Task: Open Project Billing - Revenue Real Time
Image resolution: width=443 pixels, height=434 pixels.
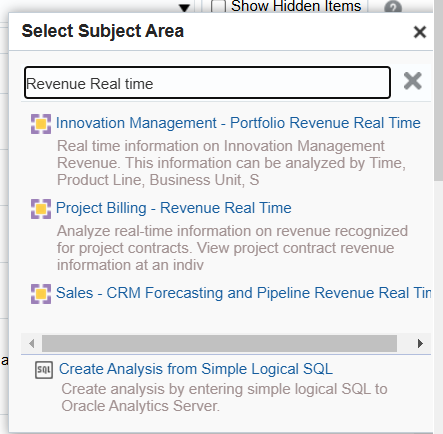Action: tap(174, 208)
